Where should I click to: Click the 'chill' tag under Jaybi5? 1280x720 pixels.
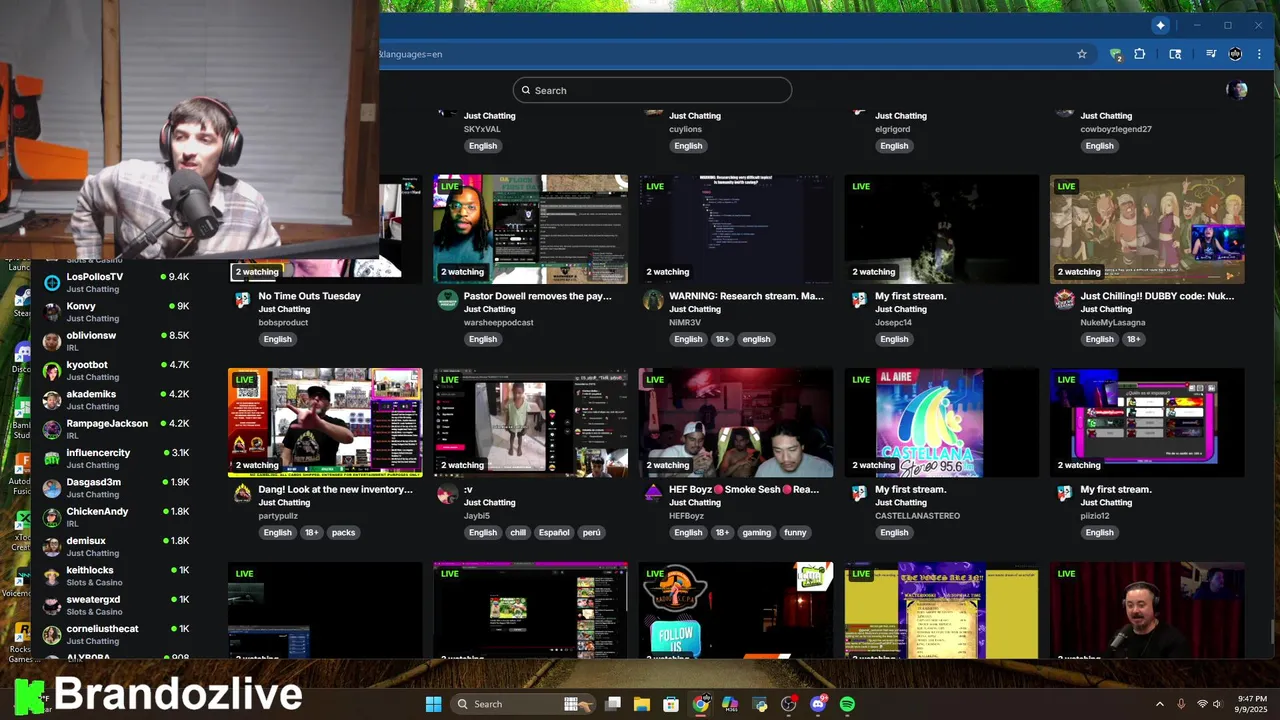(x=518, y=532)
